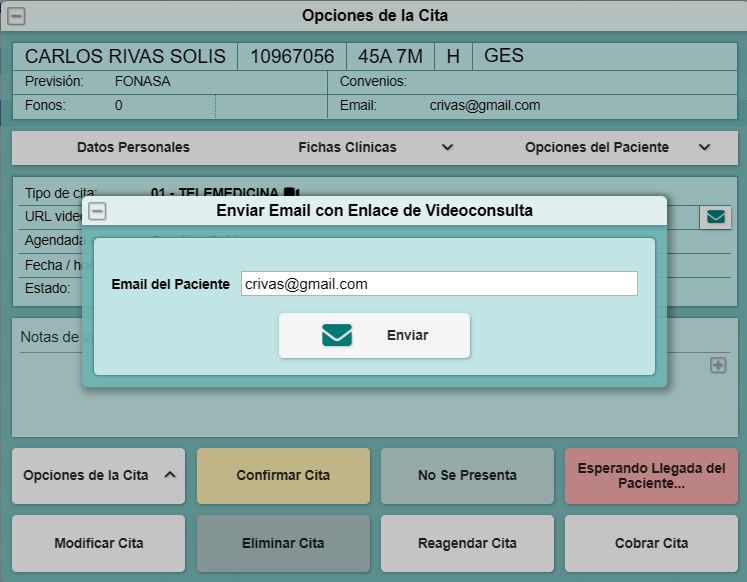Image resolution: width=747 pixels, height=582 pixels.
Task: Click the Enviar button with envelope
Action: pos(374,335)
